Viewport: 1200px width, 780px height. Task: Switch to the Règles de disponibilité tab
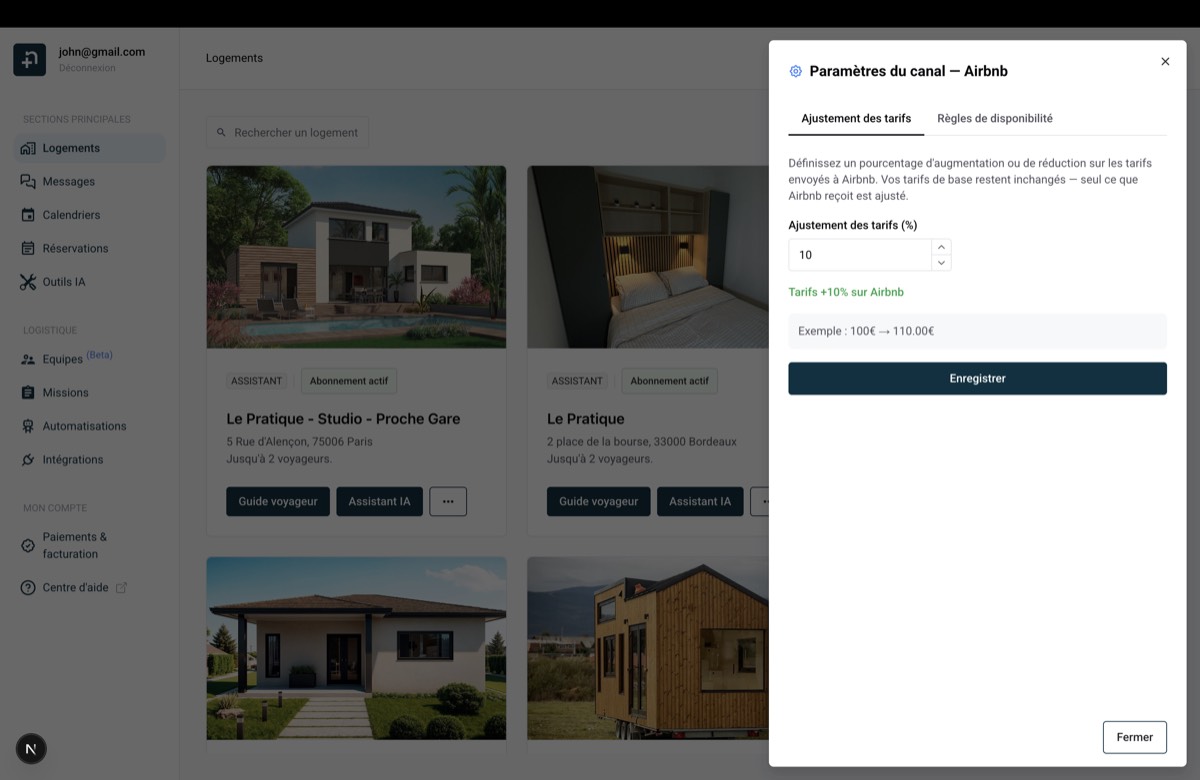[x=994, y=118]
